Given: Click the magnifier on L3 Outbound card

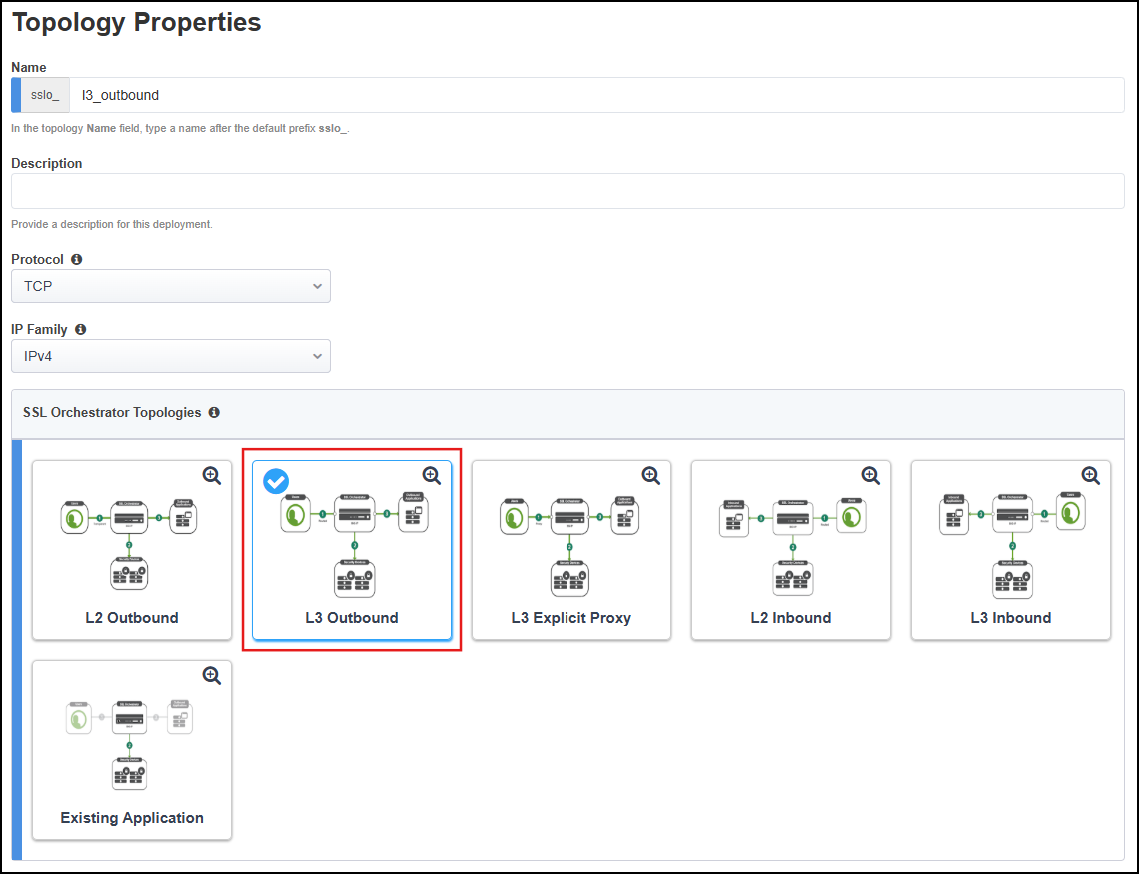Looking at the screenshot, I should click(x=431, y=476).
